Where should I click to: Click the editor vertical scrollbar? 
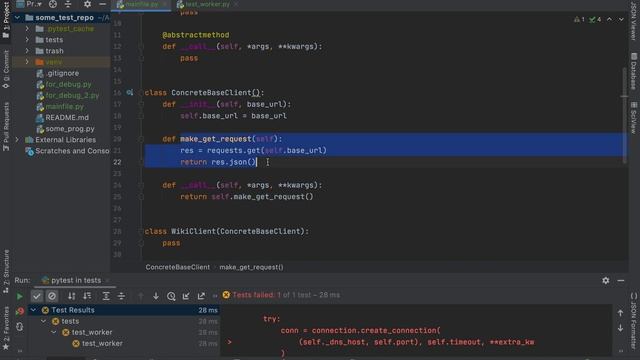pyautogui.click(x=624, y=116)
